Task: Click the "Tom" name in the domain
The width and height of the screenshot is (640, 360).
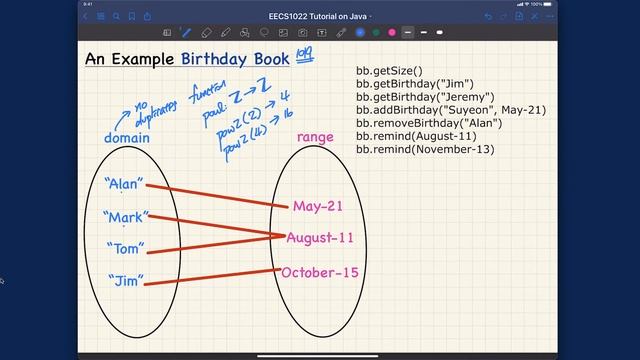Action: tap(125, 248)
